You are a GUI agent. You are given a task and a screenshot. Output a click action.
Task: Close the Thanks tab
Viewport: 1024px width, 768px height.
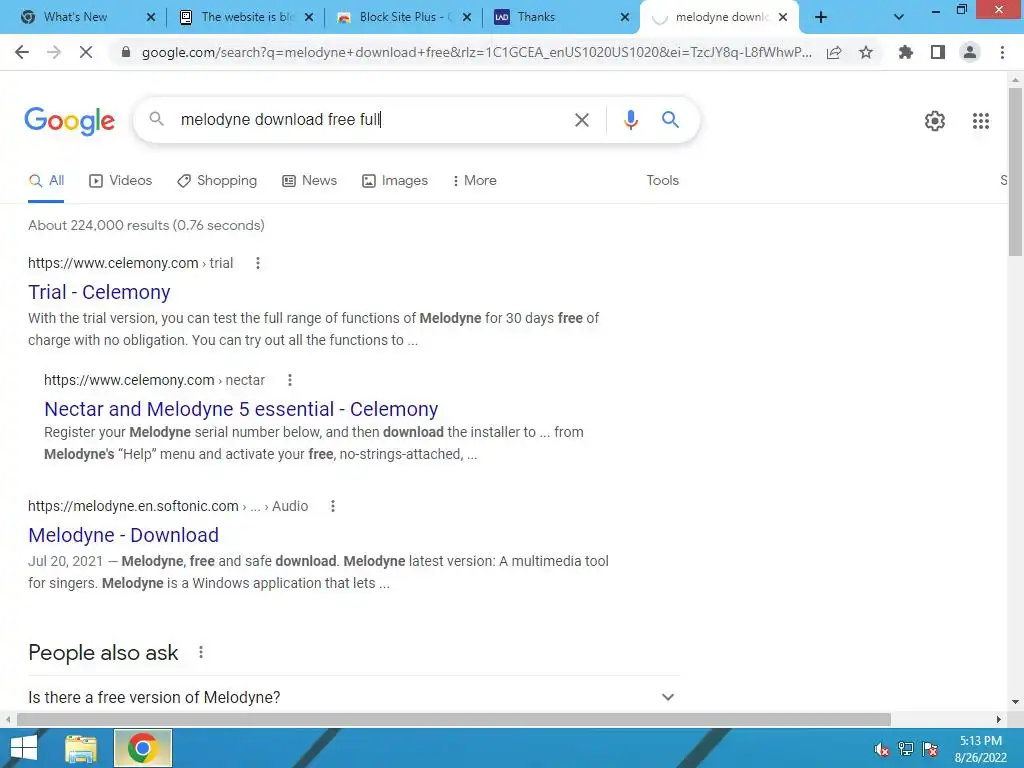(625, 18)
